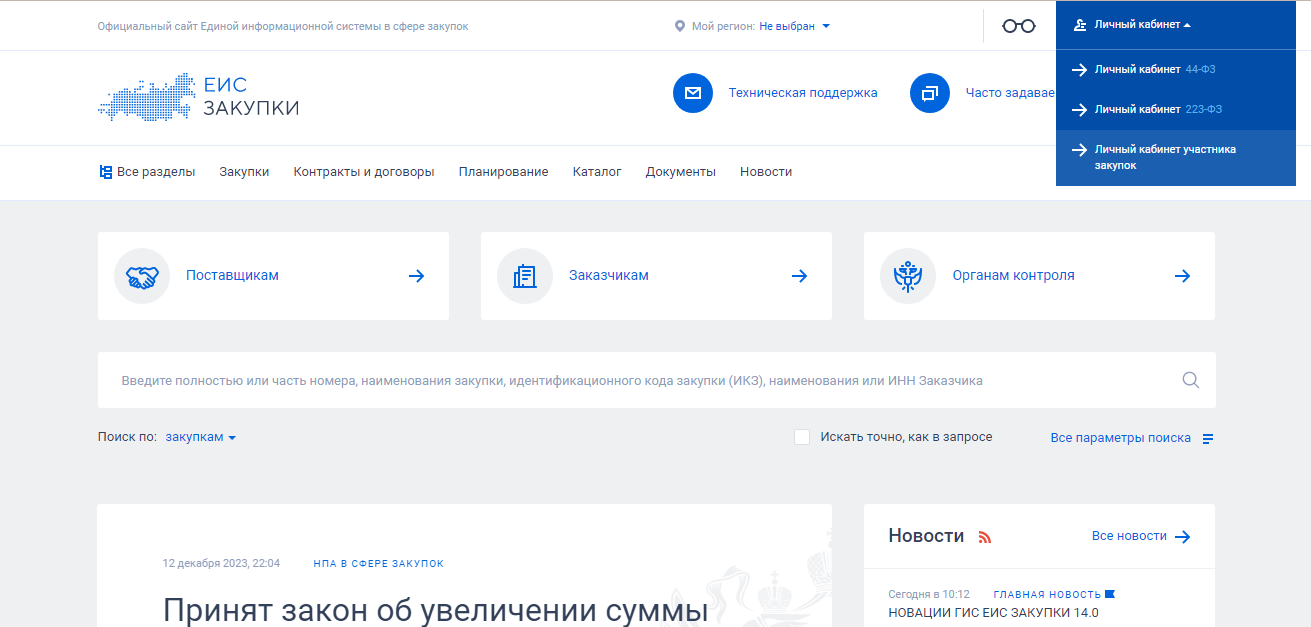Click the Все новости link
Image resolution: width=1311 pixels, height=627 pixels.
(1129, 536)
